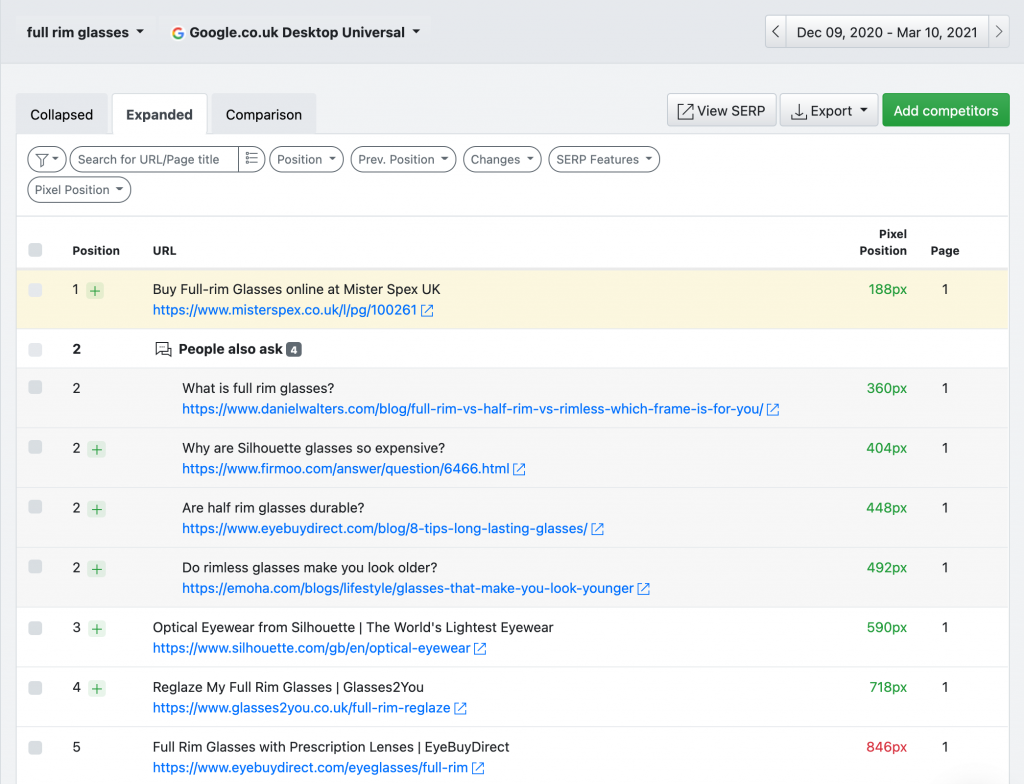Click plus icon beside position 4
Screen dimensions: 1024x784
(x=97, y=689)
